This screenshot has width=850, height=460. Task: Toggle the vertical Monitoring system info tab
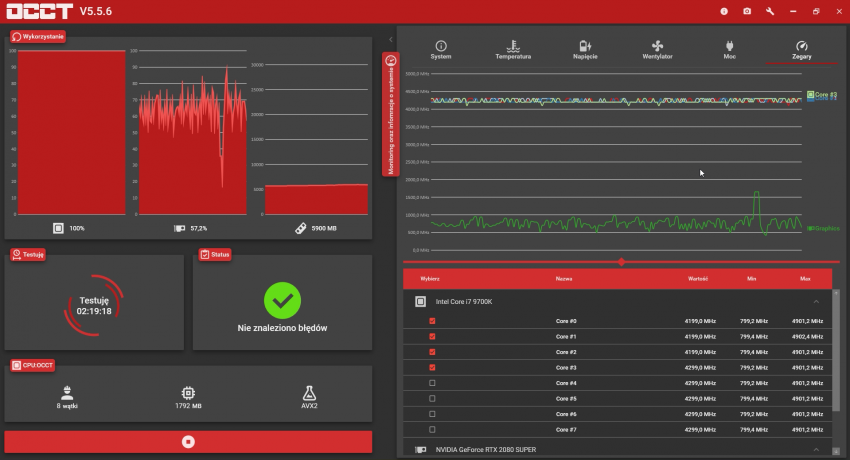pyautogui.click(x=391, y=114)
